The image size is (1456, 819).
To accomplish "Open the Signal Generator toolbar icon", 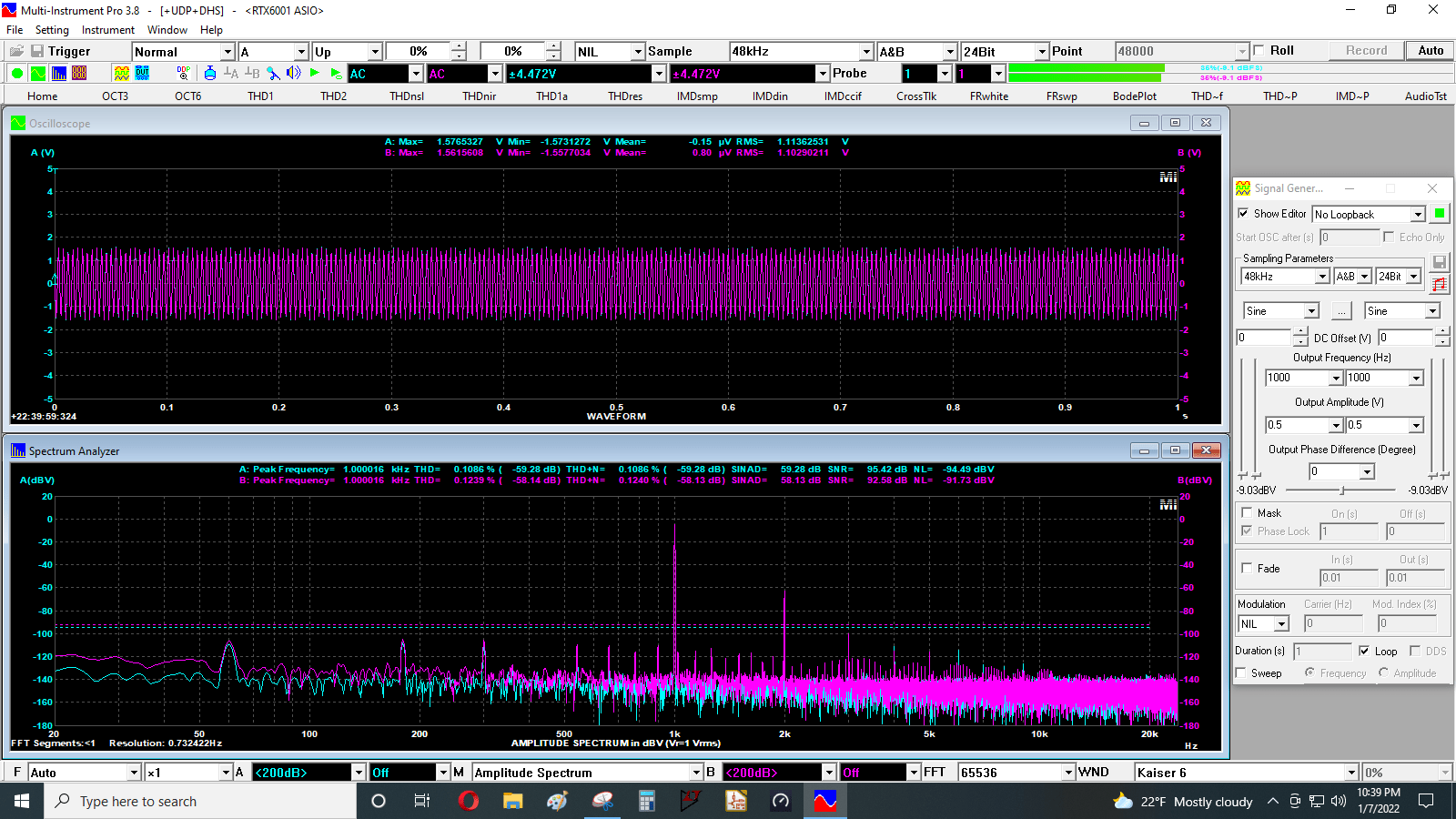I will pos(122,74).
